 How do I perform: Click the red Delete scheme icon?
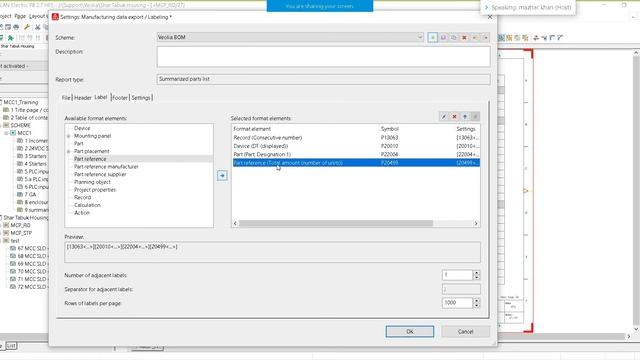(x=464, y=38)
